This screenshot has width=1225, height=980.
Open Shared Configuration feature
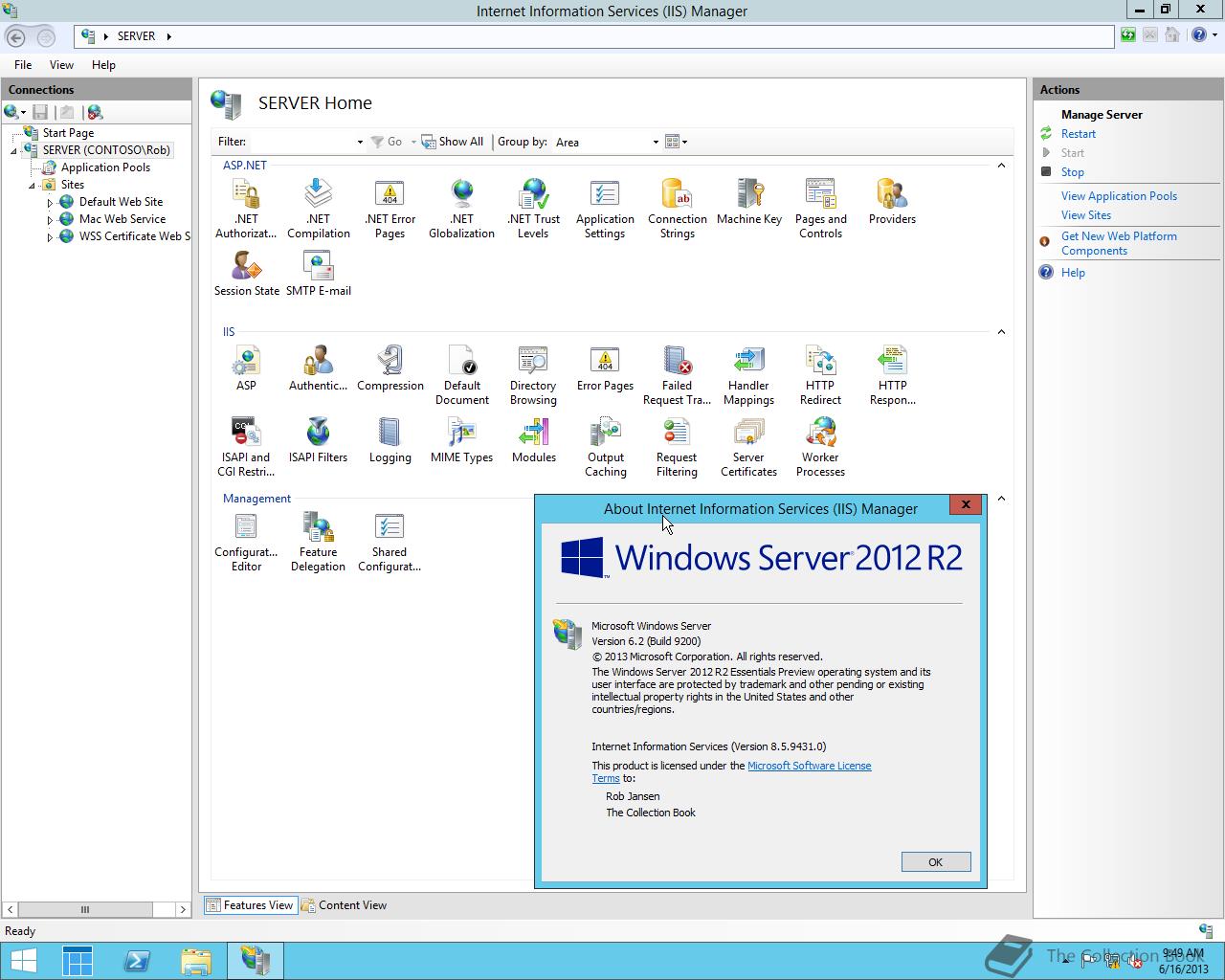(390, 542)
